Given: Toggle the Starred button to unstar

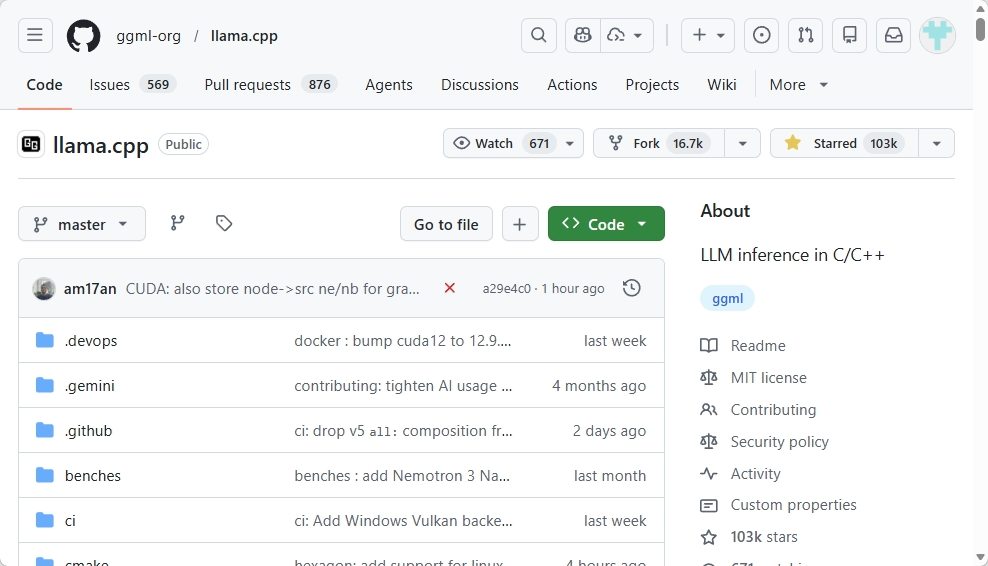Looking at the screenshot, I should click(844, 143).
